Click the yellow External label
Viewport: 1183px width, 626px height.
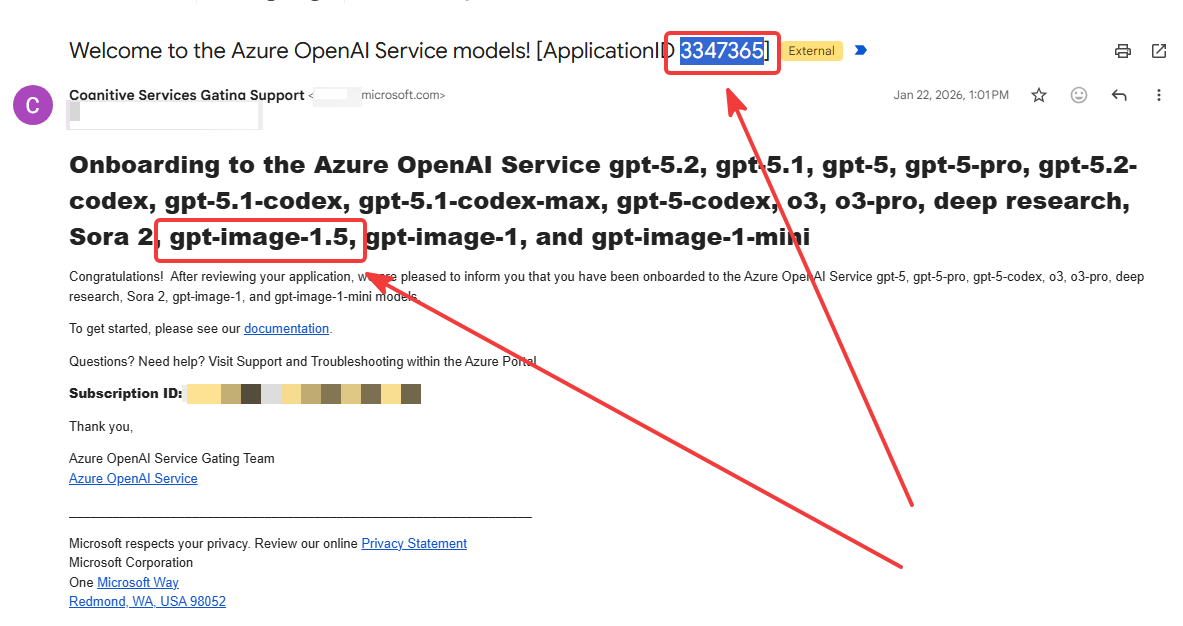pyautogui.click(x=812, y=51)
